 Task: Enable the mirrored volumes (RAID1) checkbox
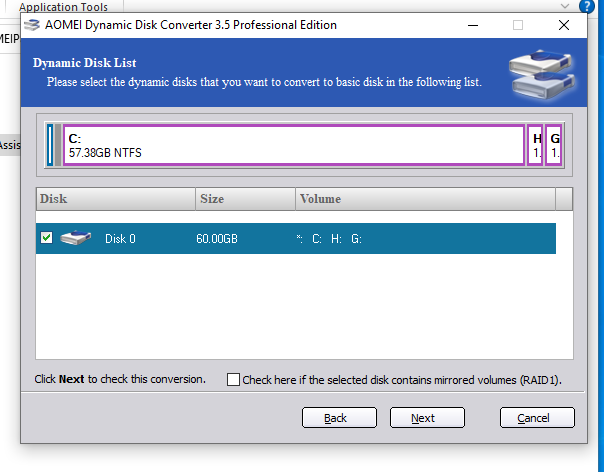[x=233, y=380]
